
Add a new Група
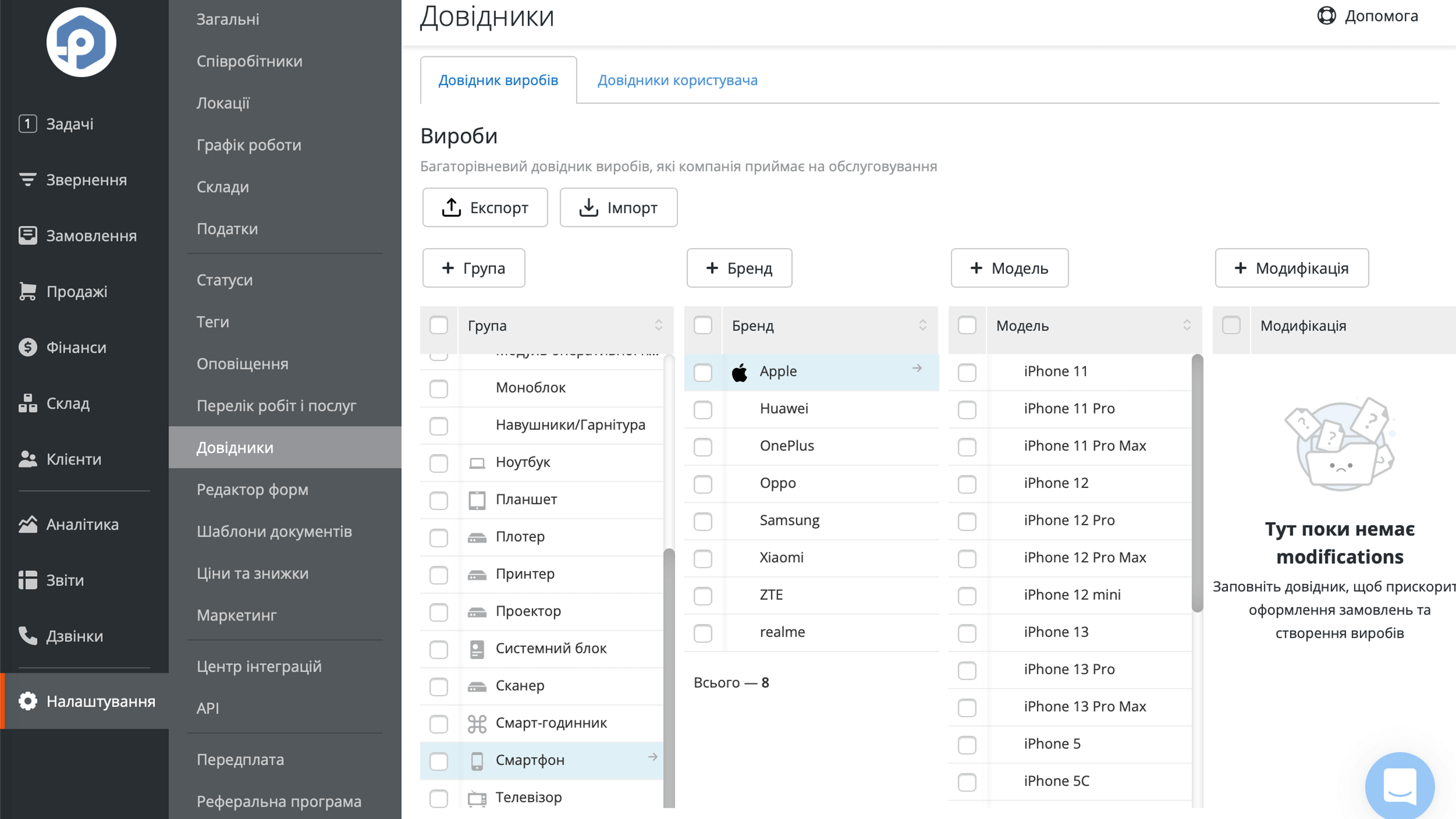474,268
